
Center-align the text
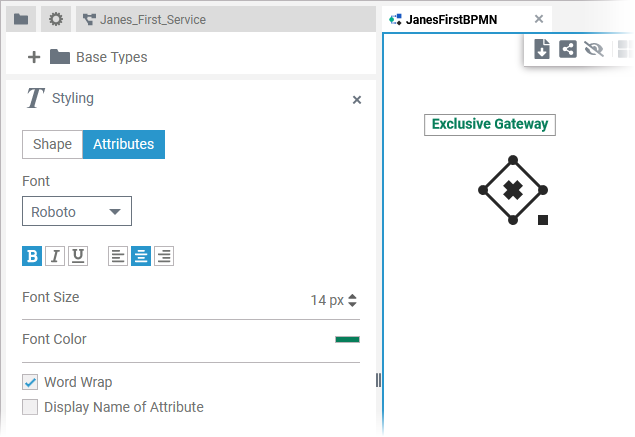click(141, 256)
